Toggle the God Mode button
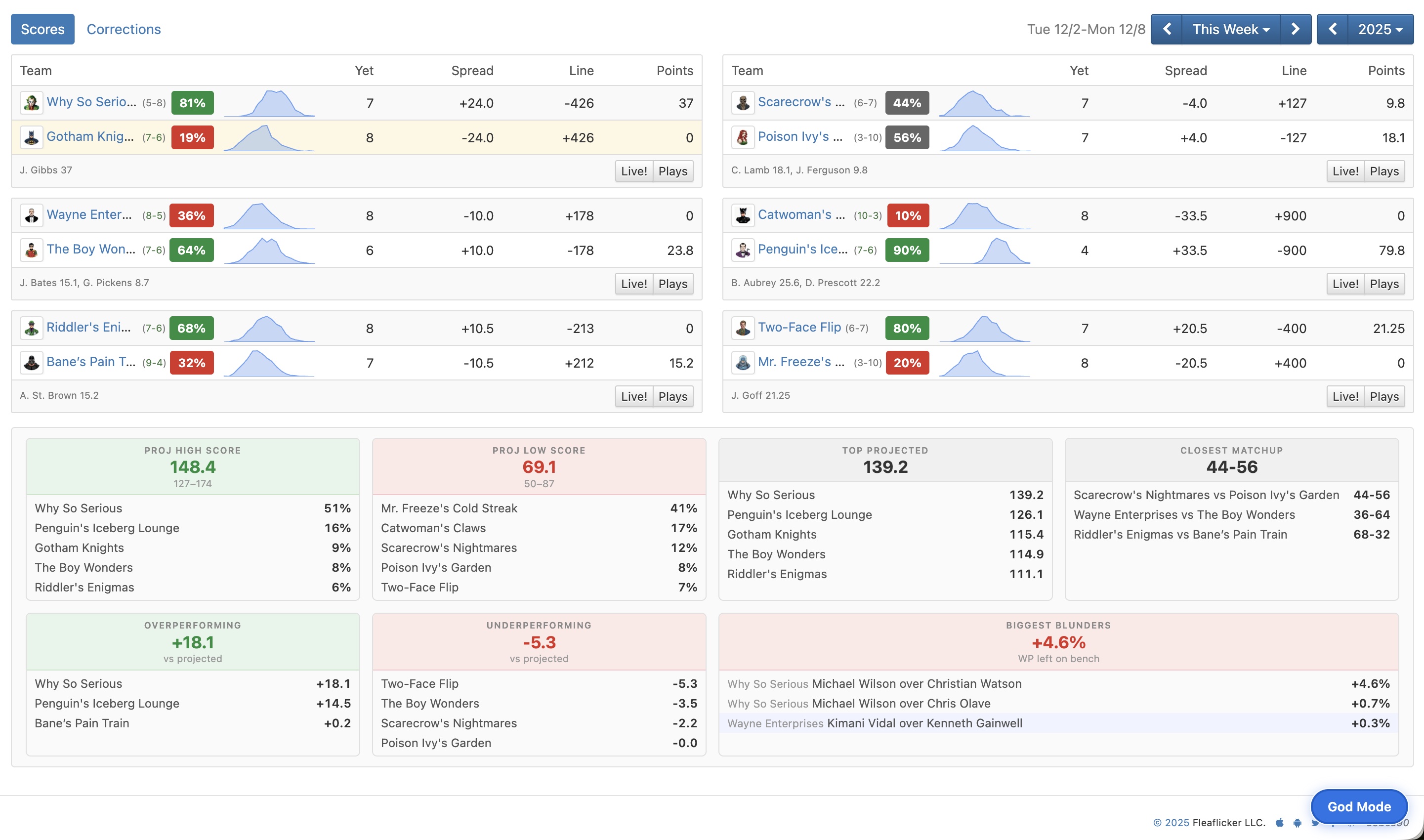1424x840 pixels. point(1358,806)
